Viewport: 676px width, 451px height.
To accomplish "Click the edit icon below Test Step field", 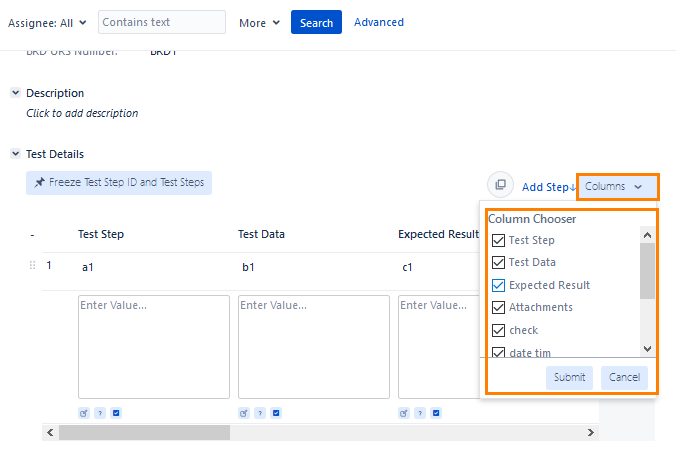I will coord(84,413).
